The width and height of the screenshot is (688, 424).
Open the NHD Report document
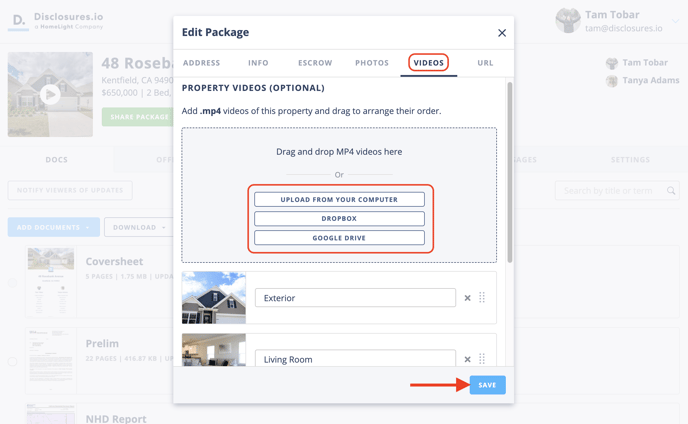[116, 419]
